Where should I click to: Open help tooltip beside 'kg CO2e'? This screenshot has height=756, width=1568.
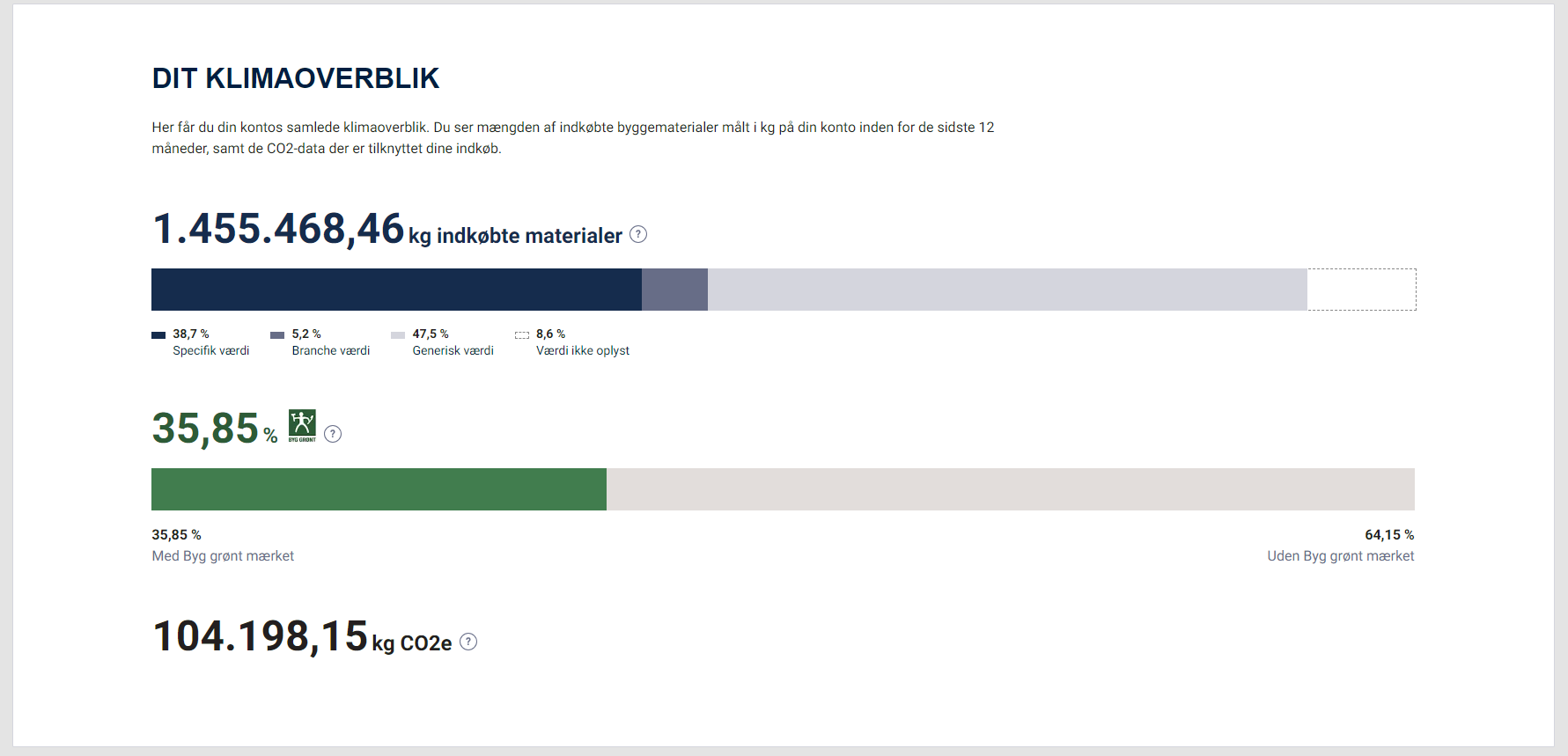(x=468, y=642)
